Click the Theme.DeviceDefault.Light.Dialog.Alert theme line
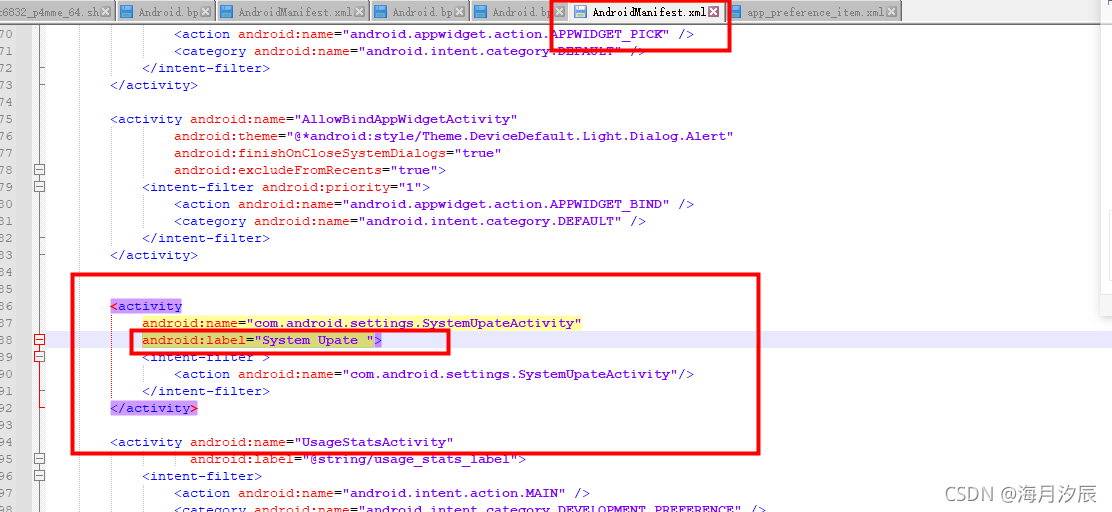The image size is (1112, 512). pyautogui.click(x=454, y=136)
